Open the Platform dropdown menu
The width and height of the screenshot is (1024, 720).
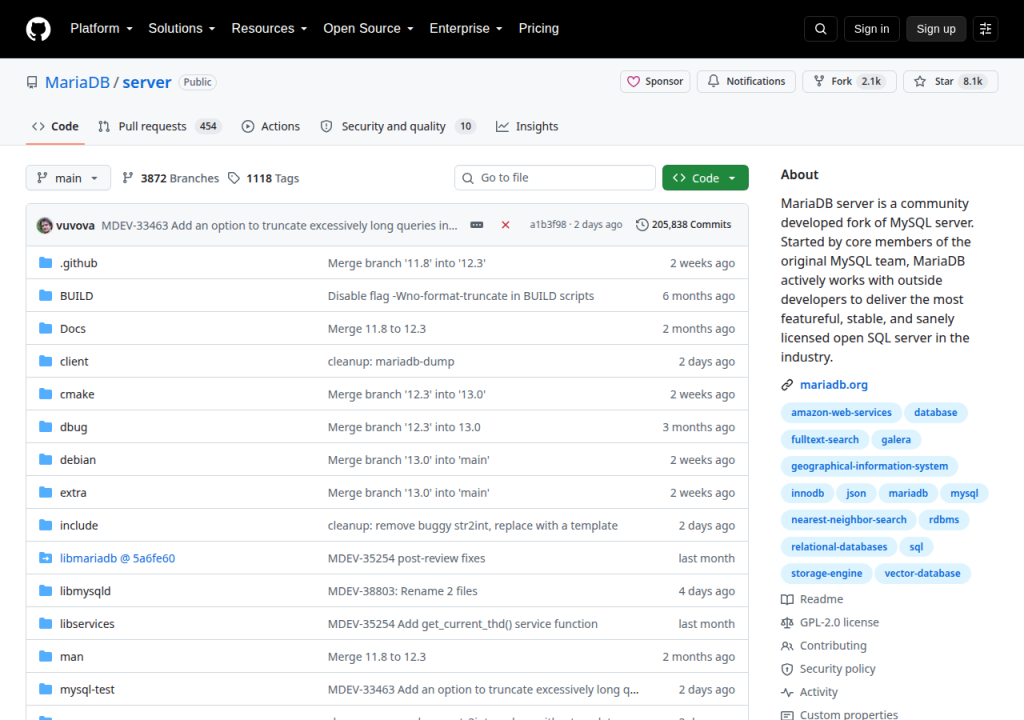pos(101,29)
